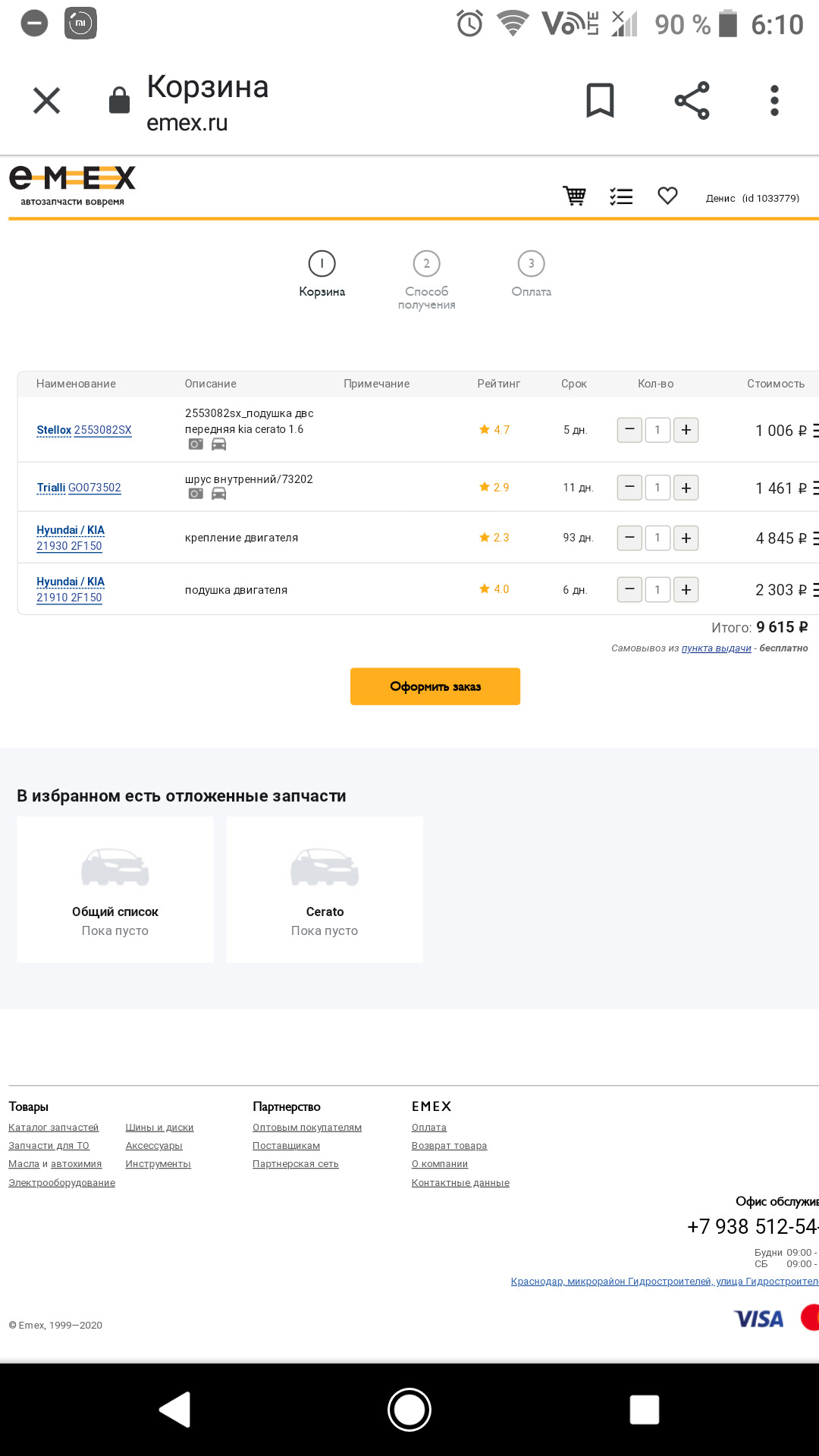Open Оплата footer link
This screenshot has width=819, height=1456.
[x=429, y=1128]
